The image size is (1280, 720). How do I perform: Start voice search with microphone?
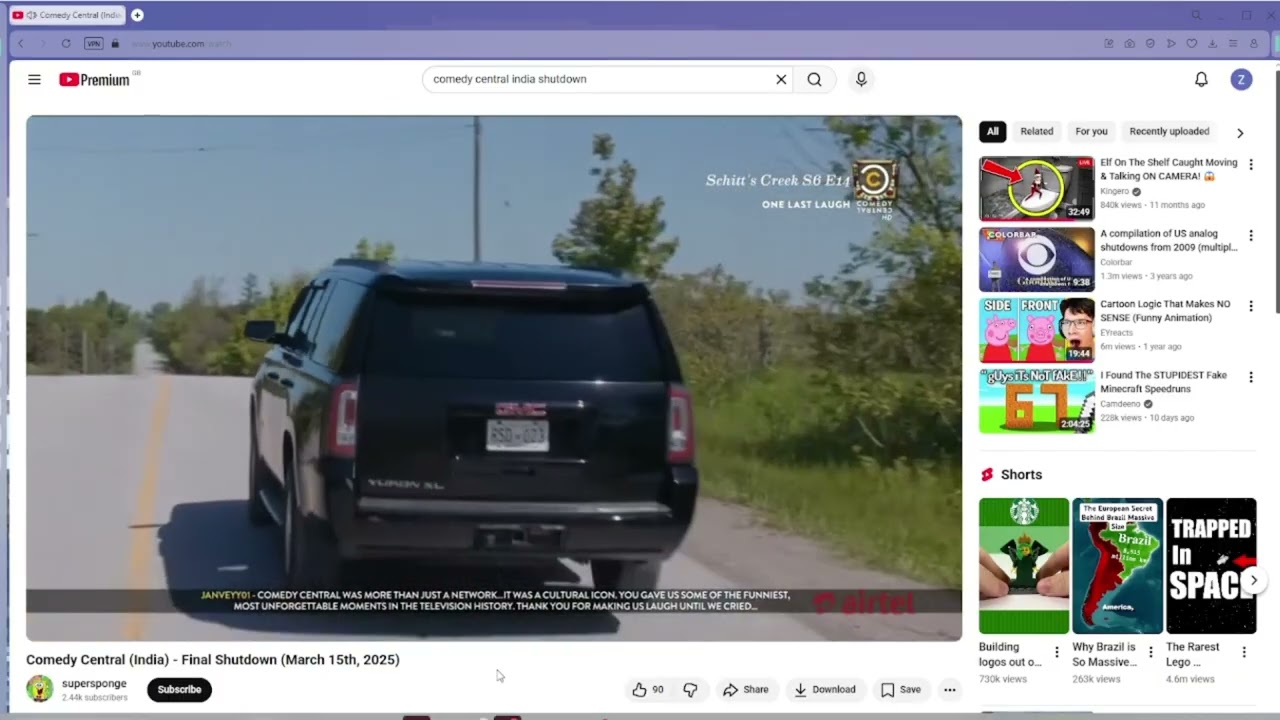[x=861, y=79]
